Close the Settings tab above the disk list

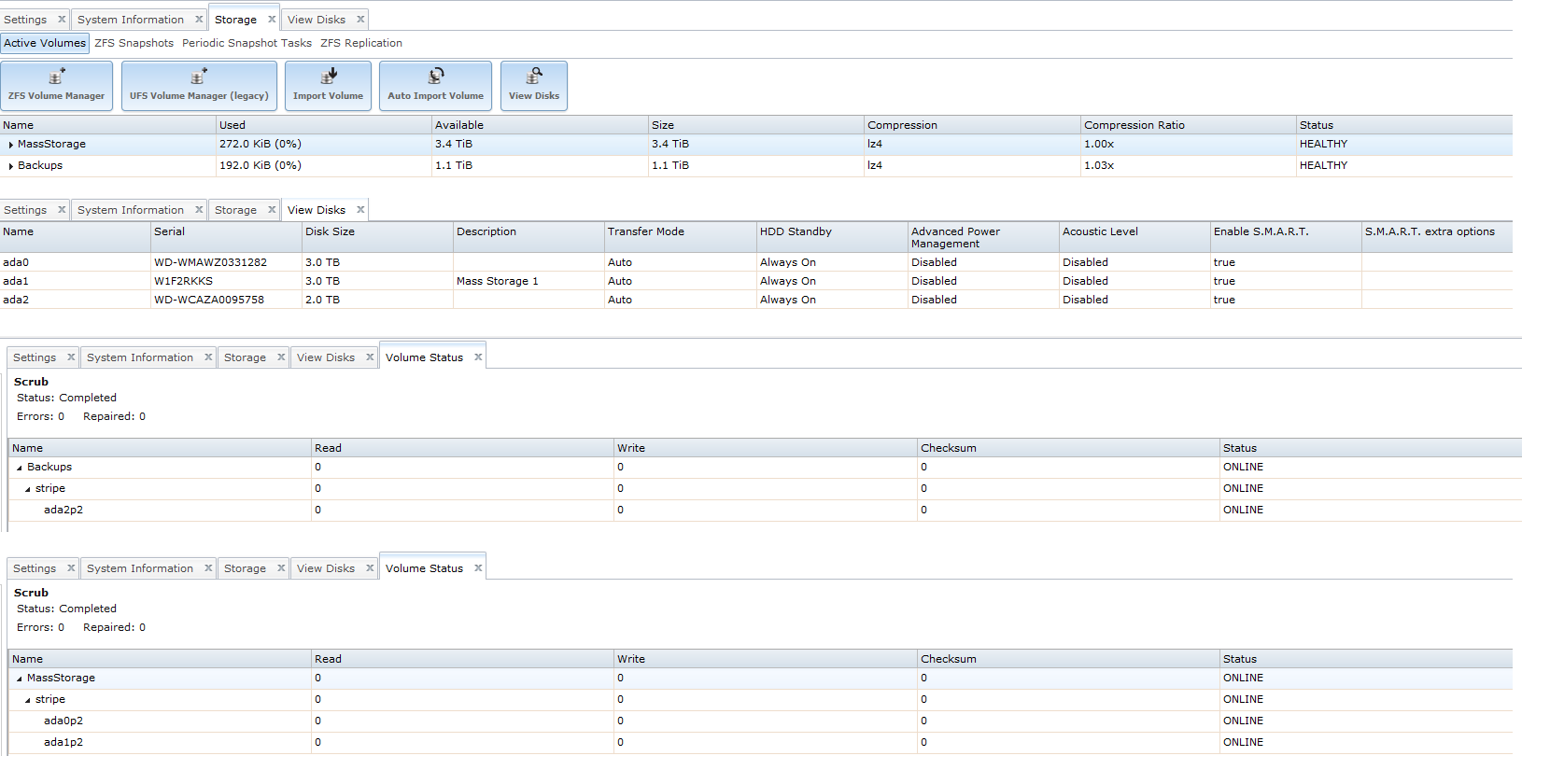(x=62, y=210)
